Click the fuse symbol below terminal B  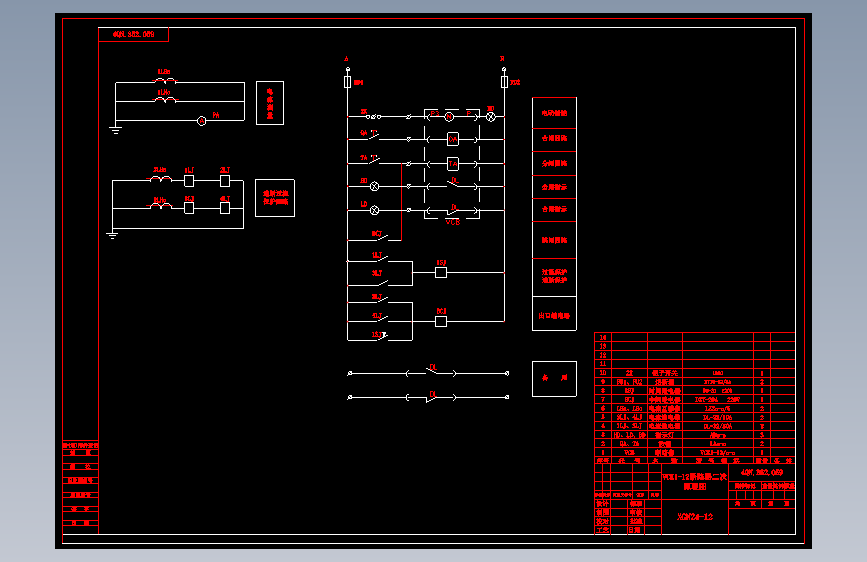(504, 82)
